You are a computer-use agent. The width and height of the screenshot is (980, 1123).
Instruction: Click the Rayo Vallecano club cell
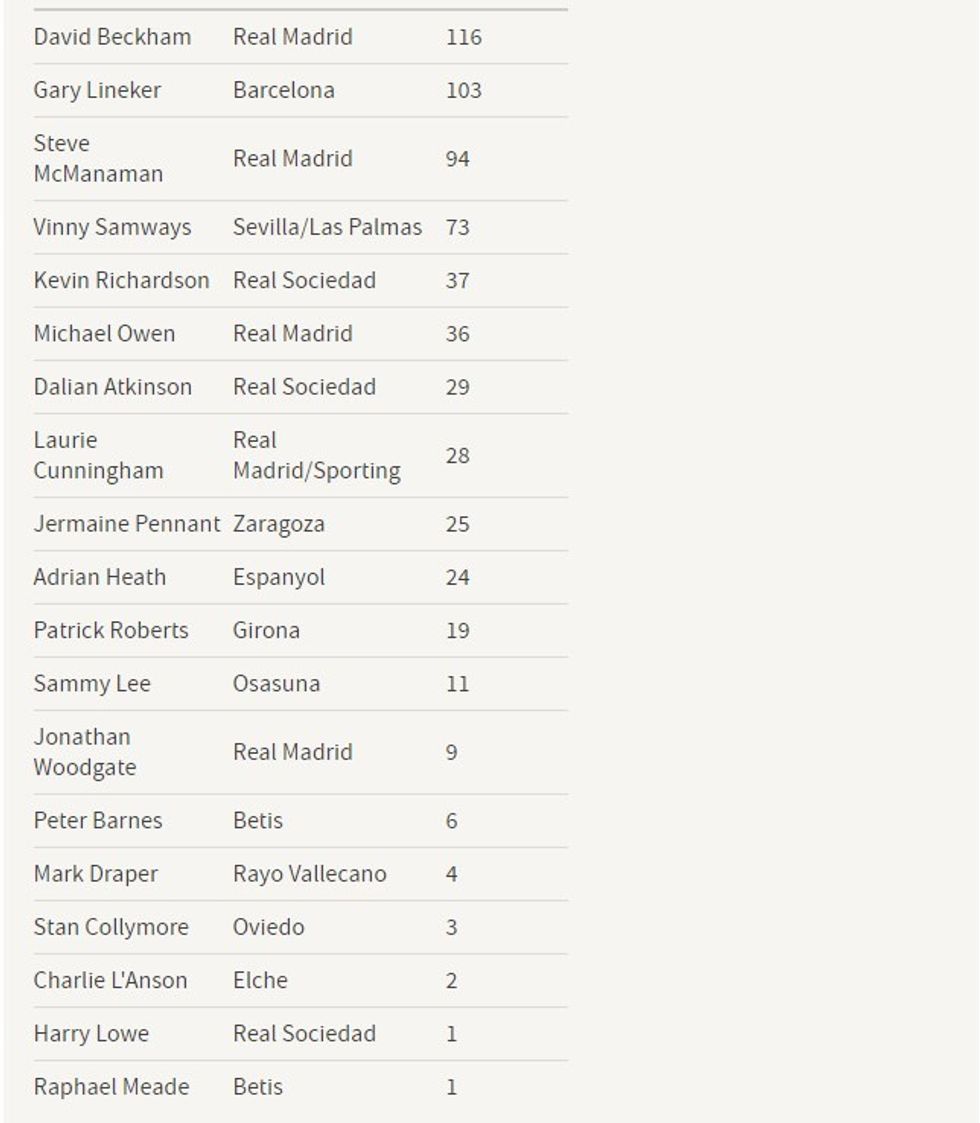tap(309, 875)
